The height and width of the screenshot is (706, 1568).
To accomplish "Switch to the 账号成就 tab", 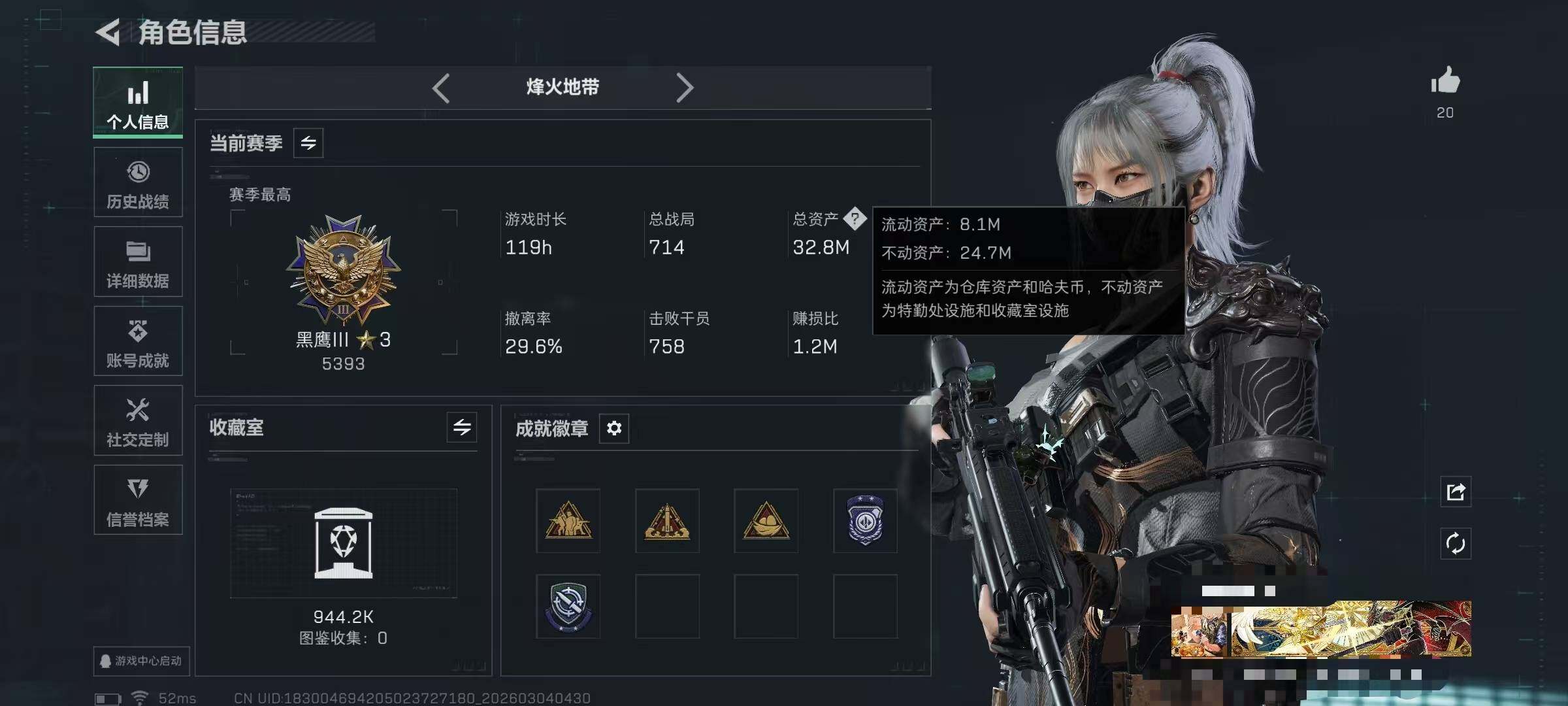I will point(138,341).
